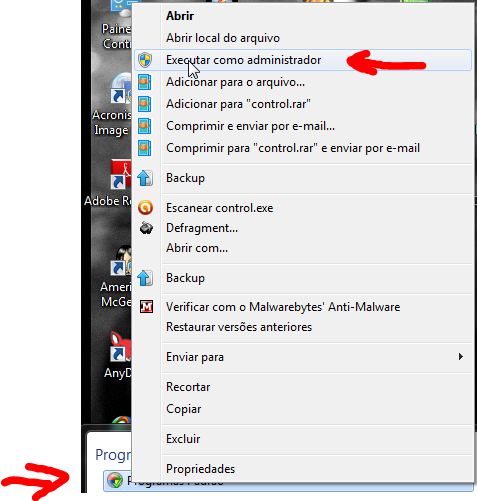Expand the Enviar para submenu arrow
The height and width of the screenshot is (501, 477).
[x=460, y=357]
